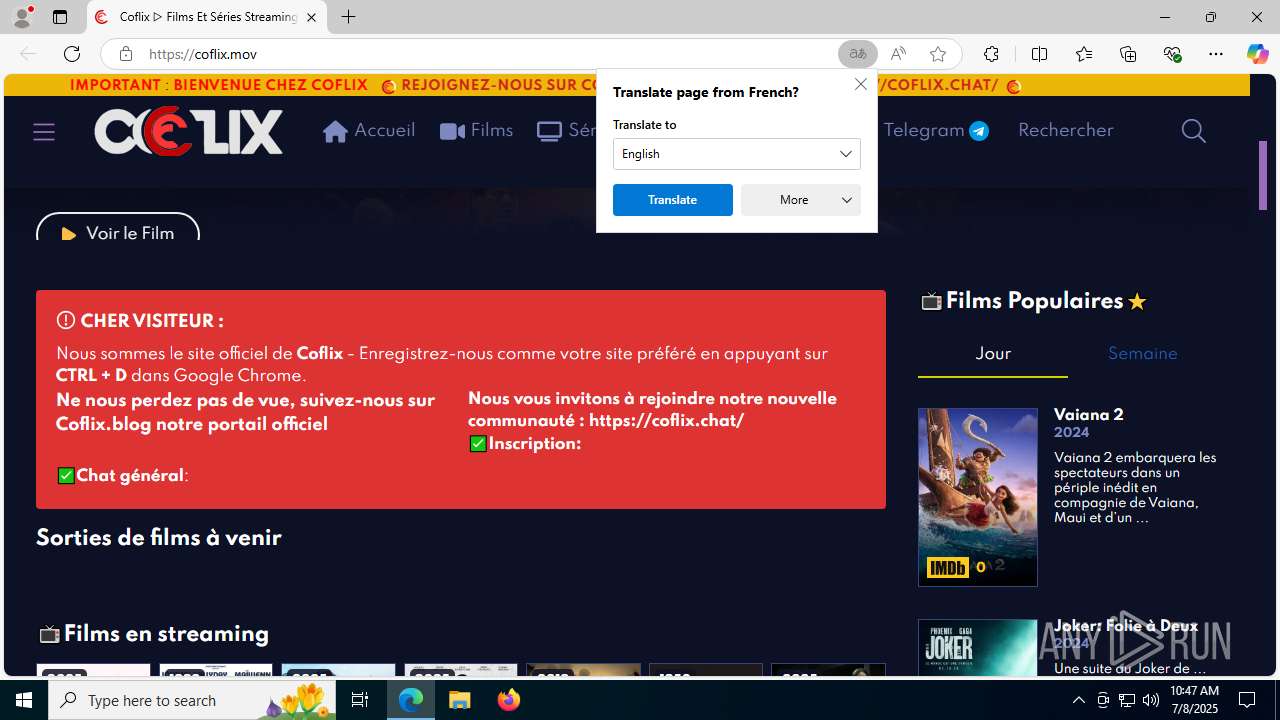The image size is (1280, 720).
Task: Open the hamburger menu on Coflix
Action: tap(44, 131)
